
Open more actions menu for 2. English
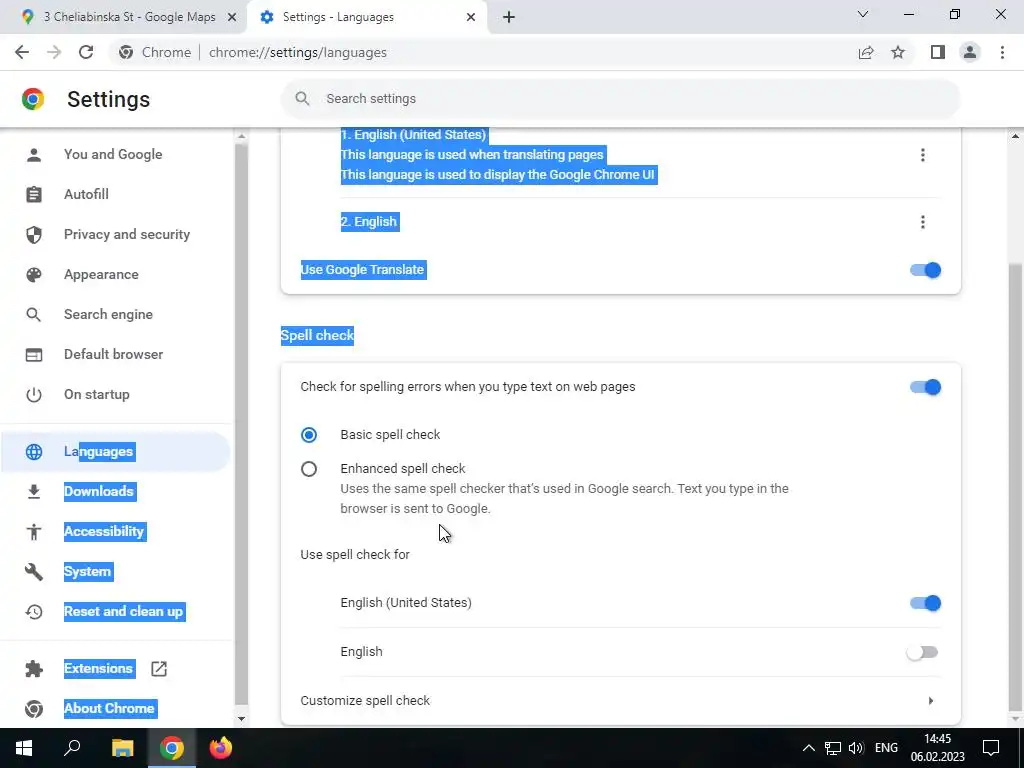click(922, 222)
